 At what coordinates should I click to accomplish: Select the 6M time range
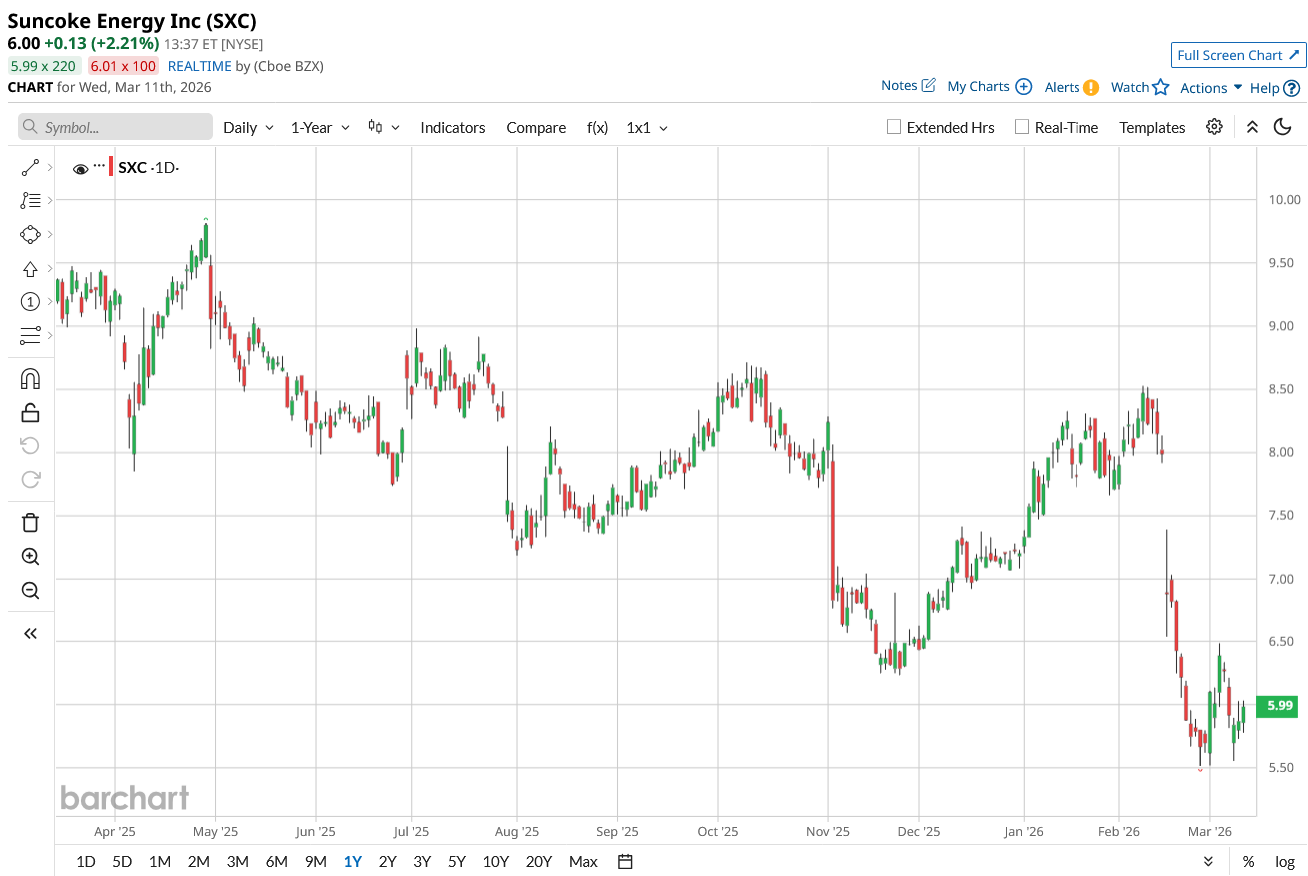pyautogui.click(x=276, y=861)
